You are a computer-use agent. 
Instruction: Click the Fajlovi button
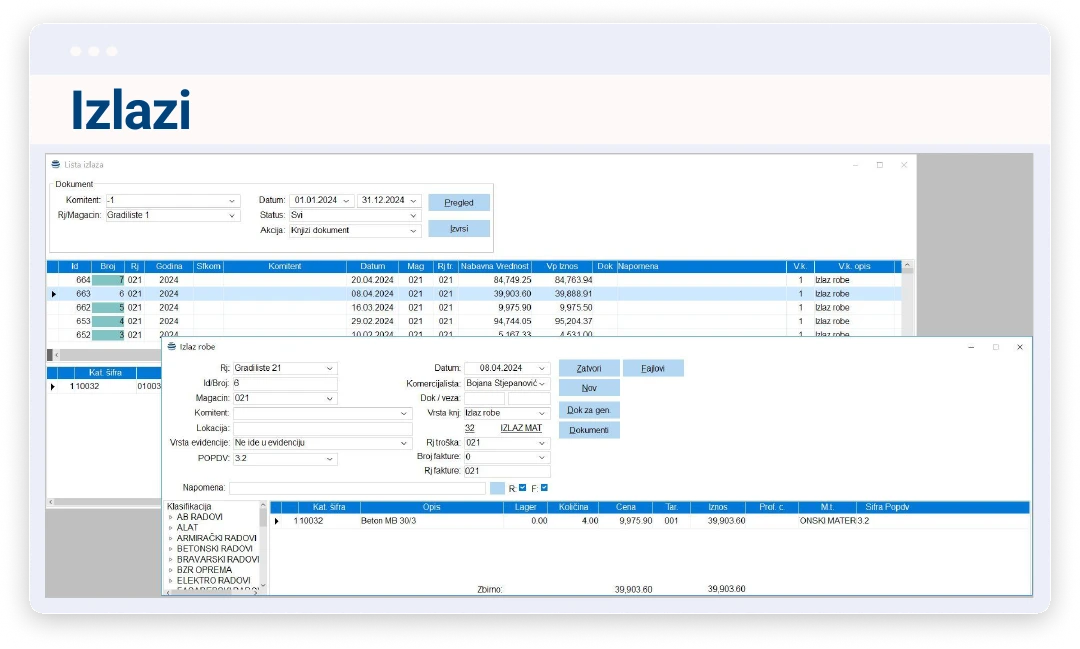tap(653, 368)
